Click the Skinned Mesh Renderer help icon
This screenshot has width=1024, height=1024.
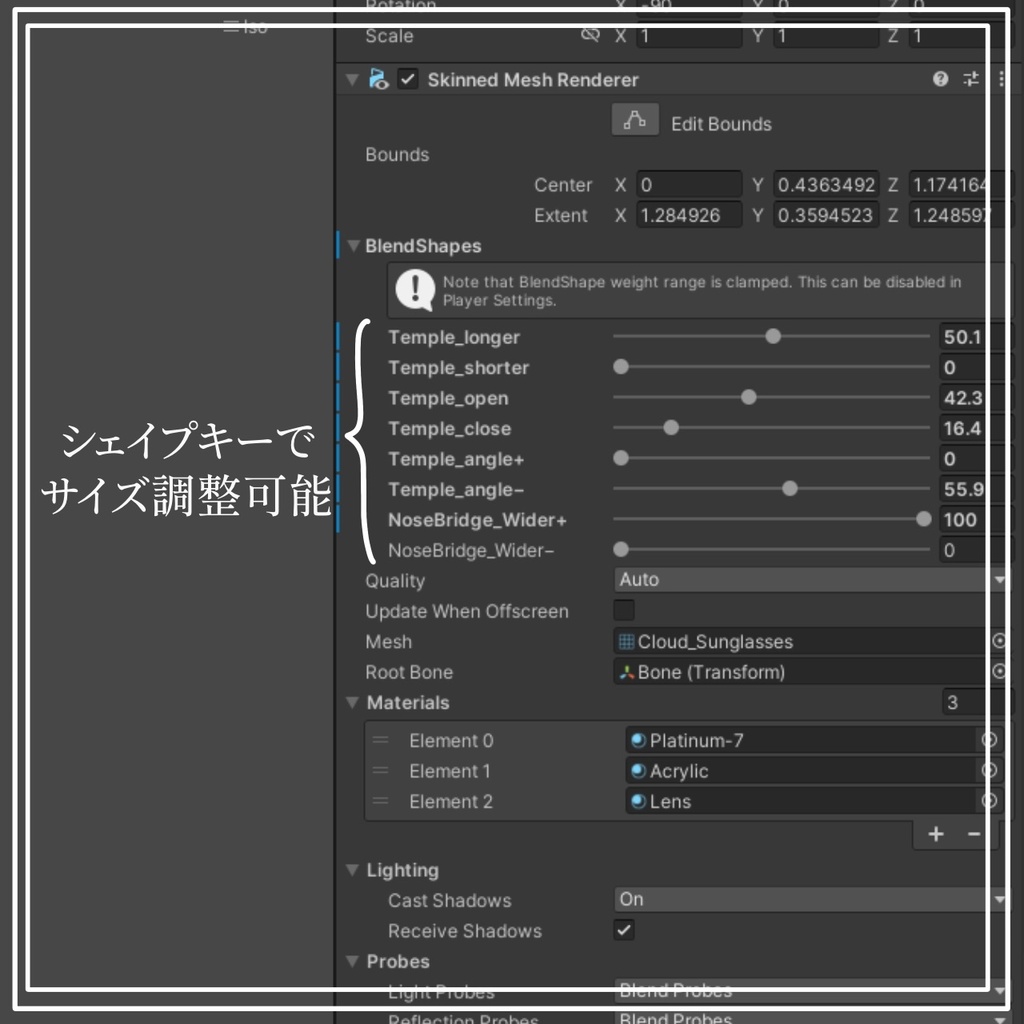coord(940,79)
